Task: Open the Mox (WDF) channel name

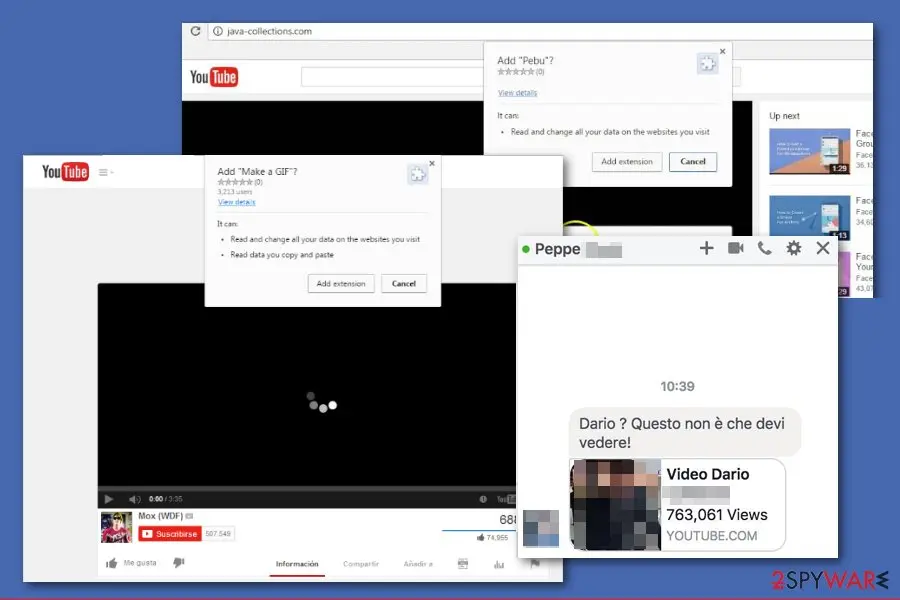Action: 160,516
